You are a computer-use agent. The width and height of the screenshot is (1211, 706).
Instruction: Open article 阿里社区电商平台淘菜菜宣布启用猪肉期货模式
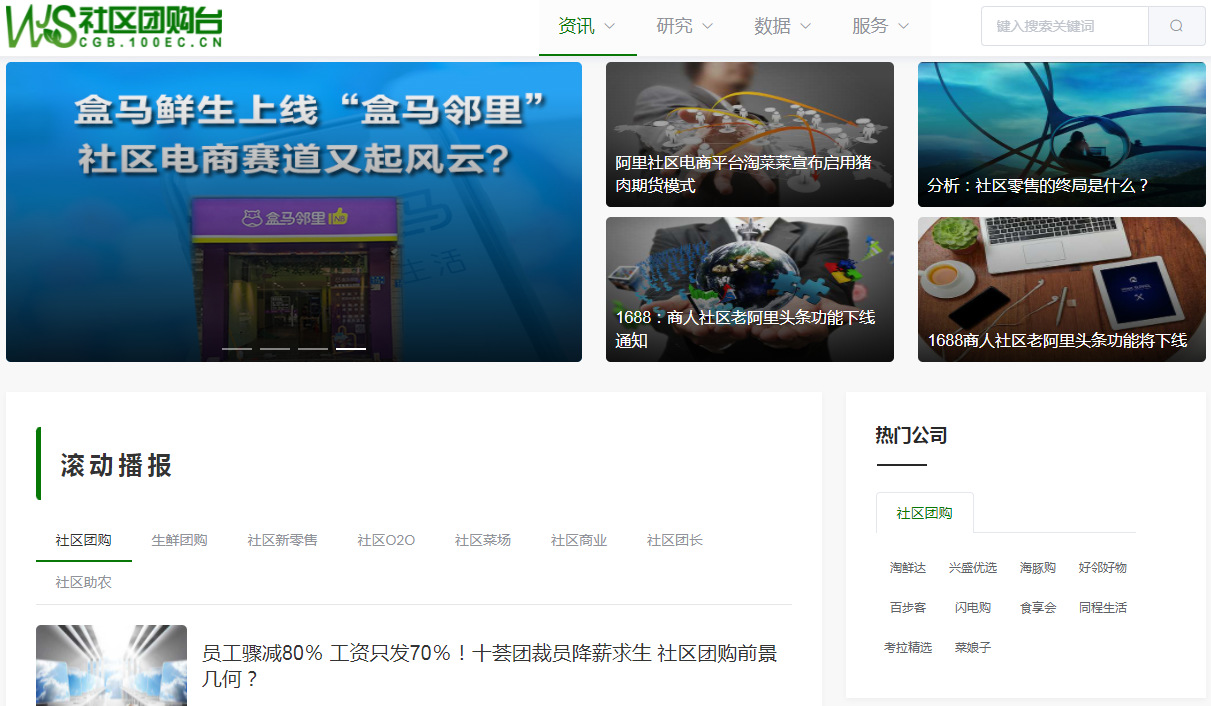tap(750, 134)
